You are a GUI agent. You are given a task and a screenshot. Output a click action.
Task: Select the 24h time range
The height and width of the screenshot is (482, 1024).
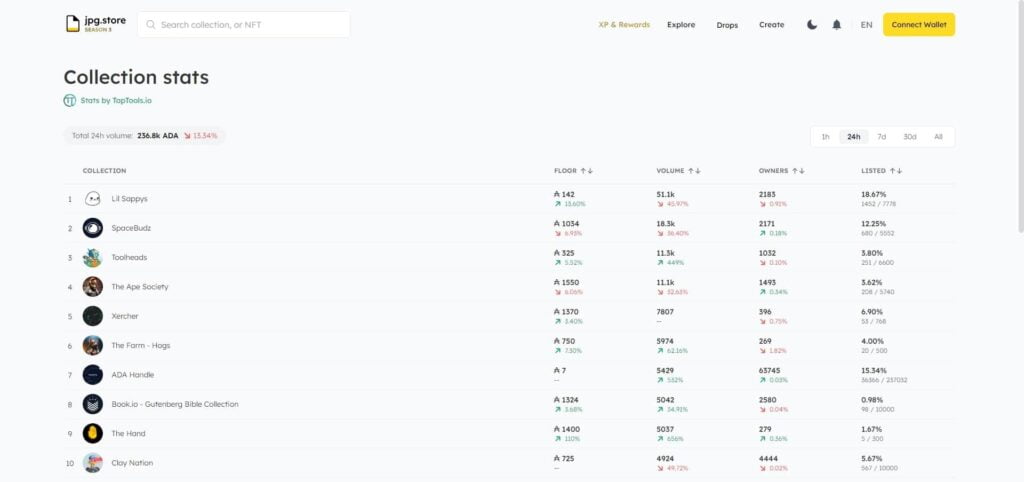(x=854, y=137)
